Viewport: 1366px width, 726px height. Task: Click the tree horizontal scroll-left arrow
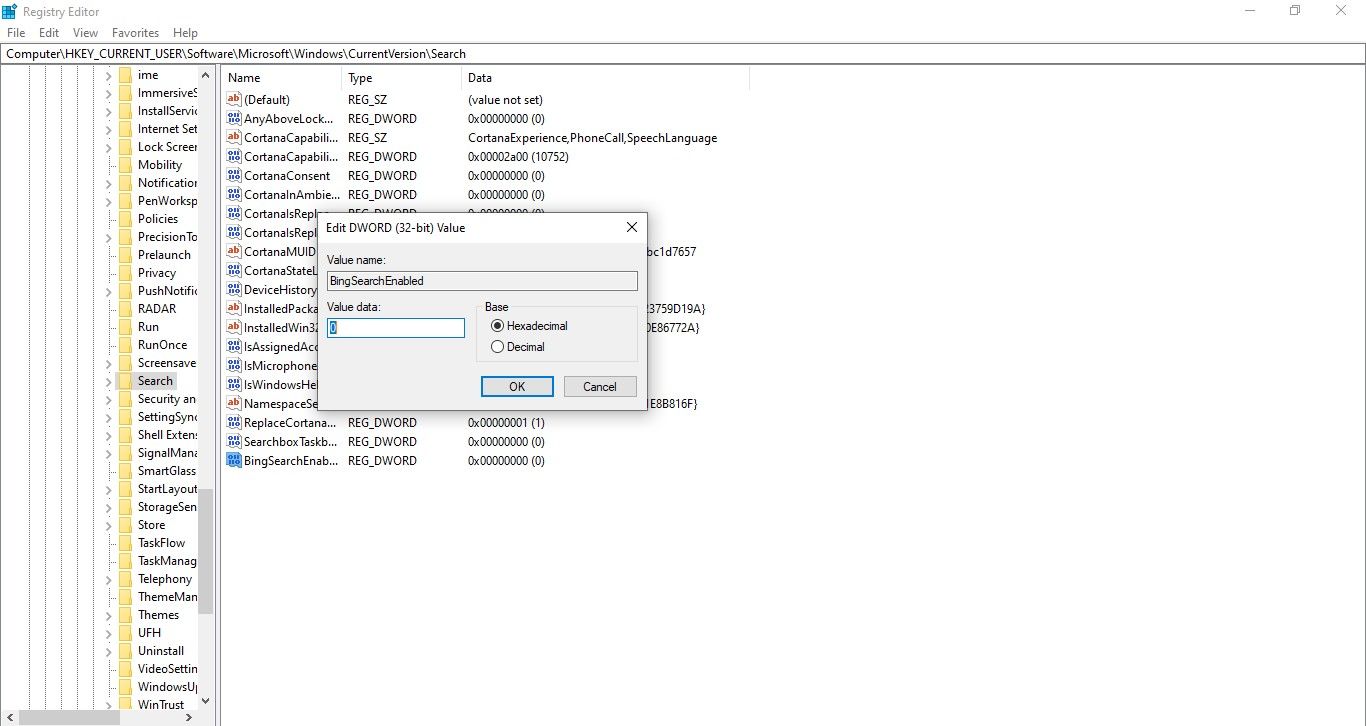click(x=9, y=718)
